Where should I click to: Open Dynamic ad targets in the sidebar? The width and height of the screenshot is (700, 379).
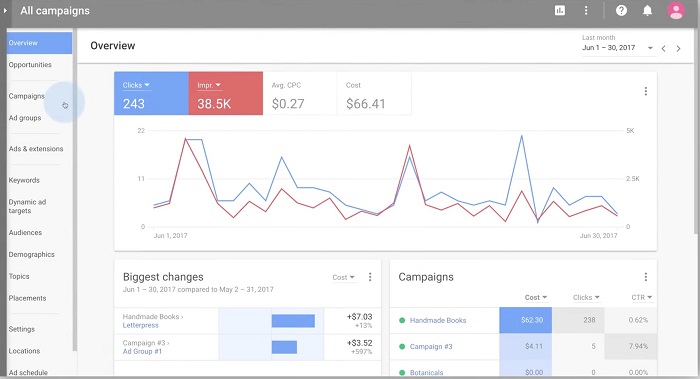[x=27, y=206]
